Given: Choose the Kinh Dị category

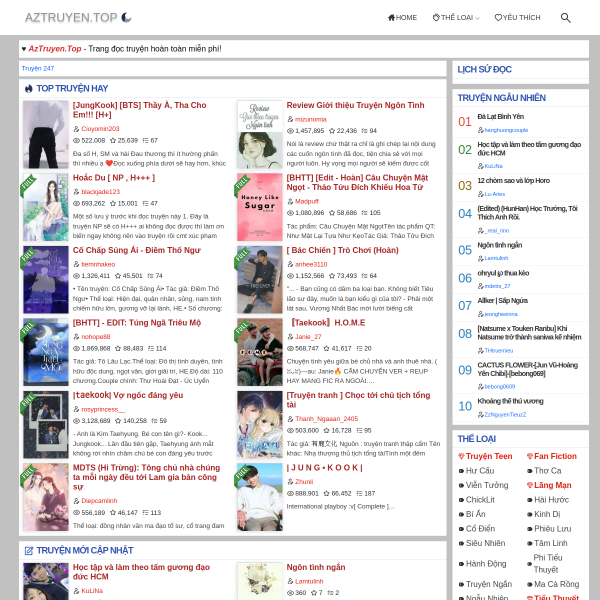Looking at the screenshot, I should click(x=547, y=514).
